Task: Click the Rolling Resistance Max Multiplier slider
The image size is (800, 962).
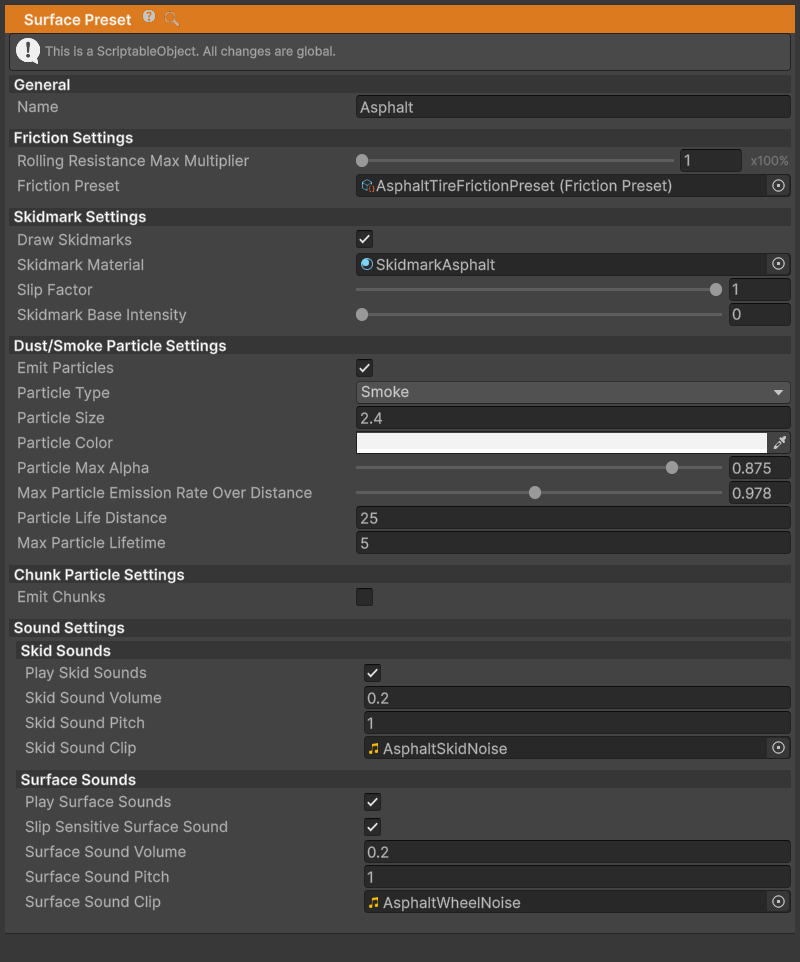Action: [515, 161]
